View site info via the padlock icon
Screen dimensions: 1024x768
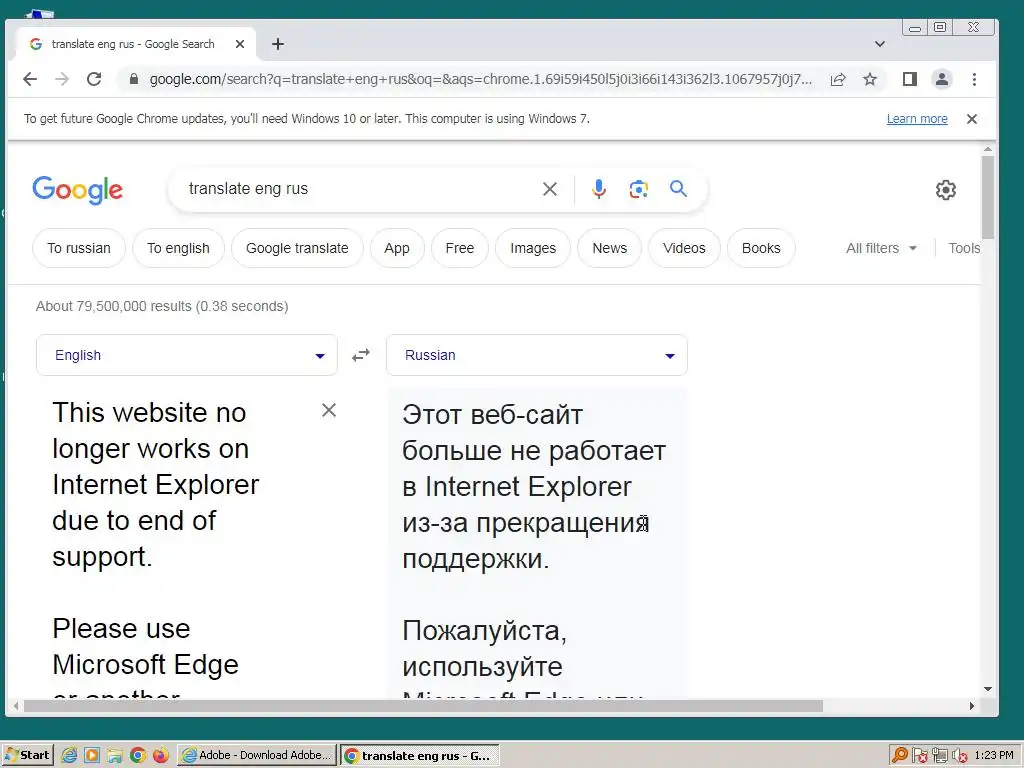(x=134, y=79)
